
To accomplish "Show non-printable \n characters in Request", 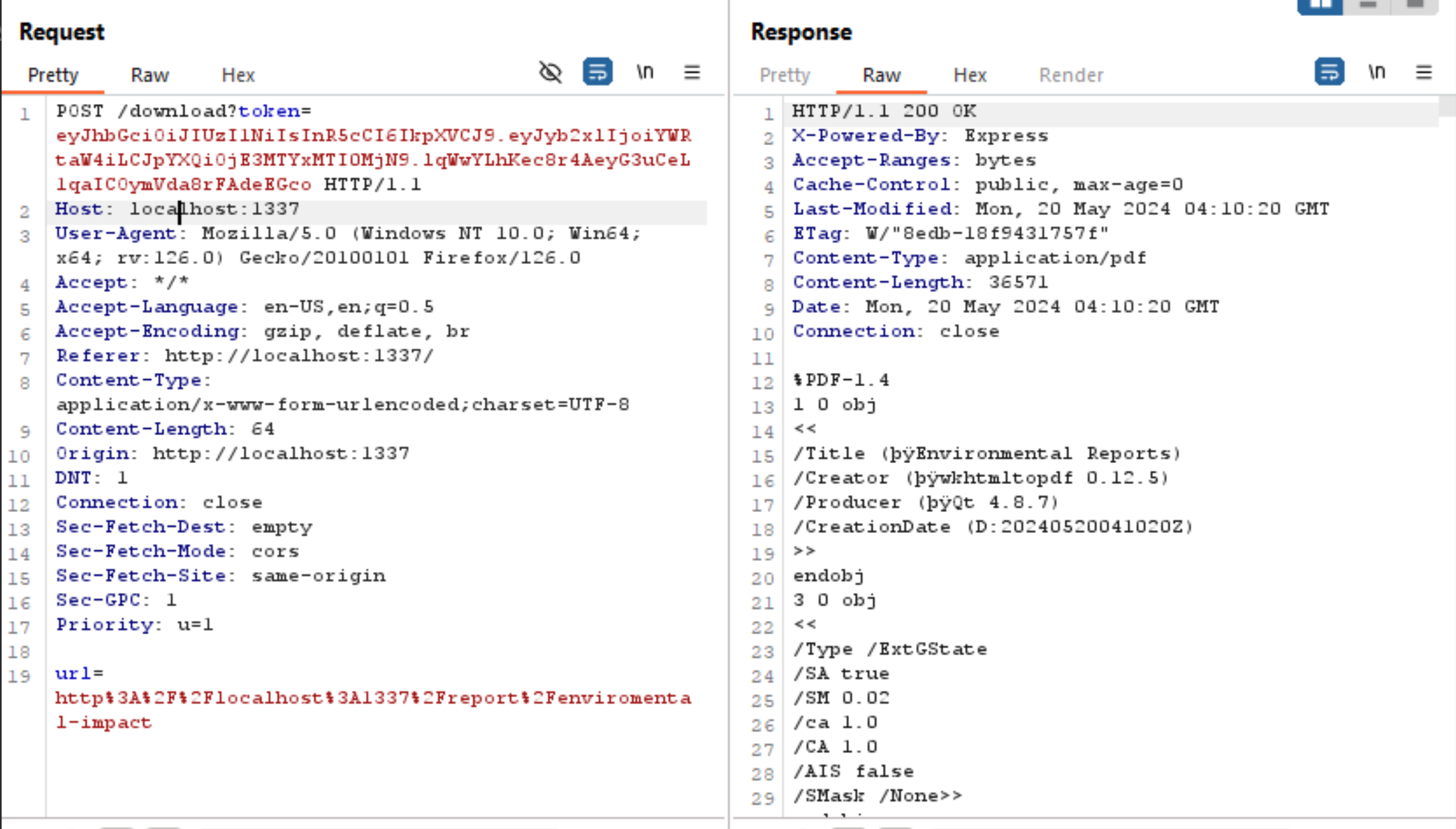I will coord(644,72).
